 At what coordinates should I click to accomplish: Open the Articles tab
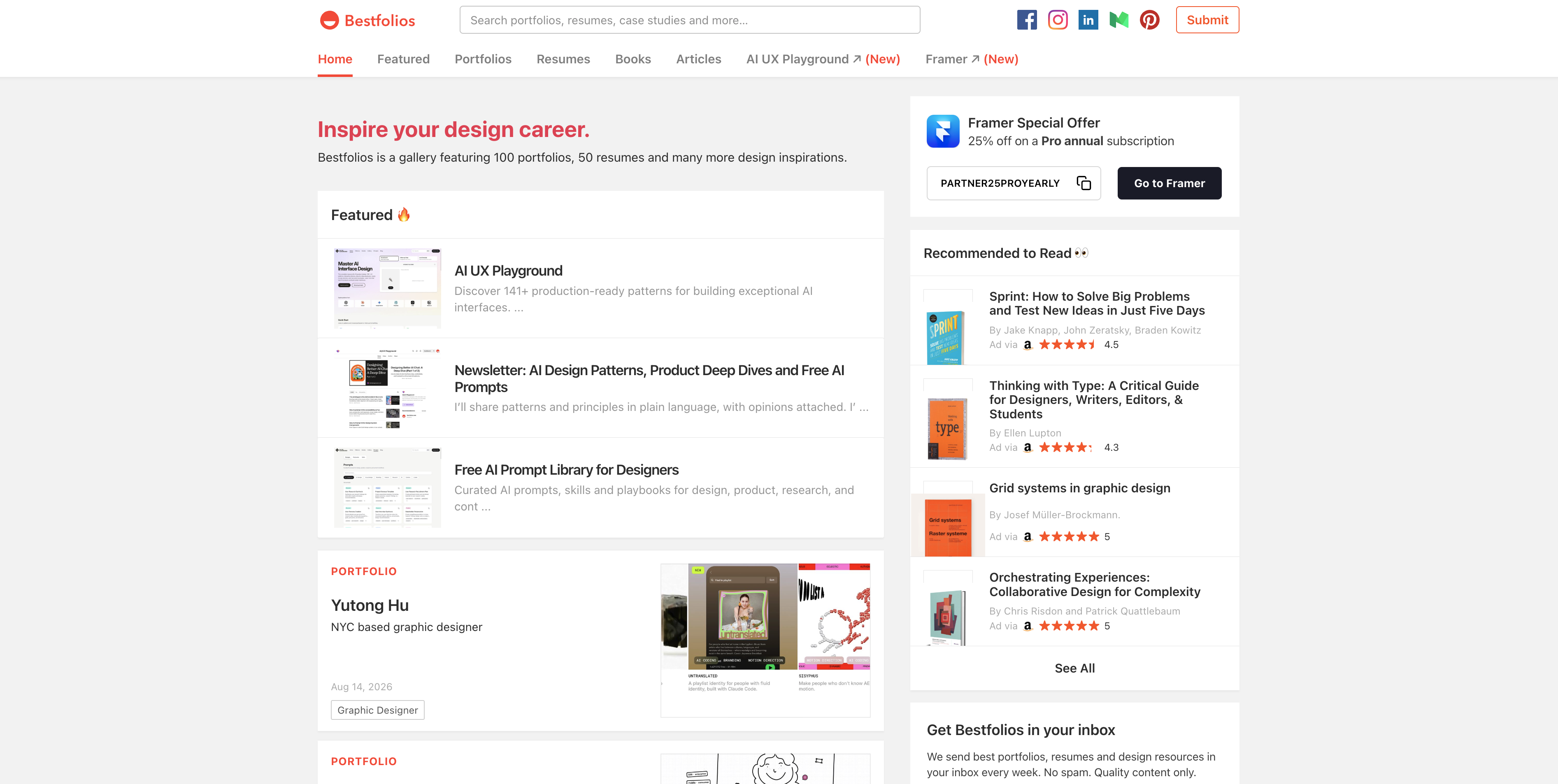tap(699, 59)
